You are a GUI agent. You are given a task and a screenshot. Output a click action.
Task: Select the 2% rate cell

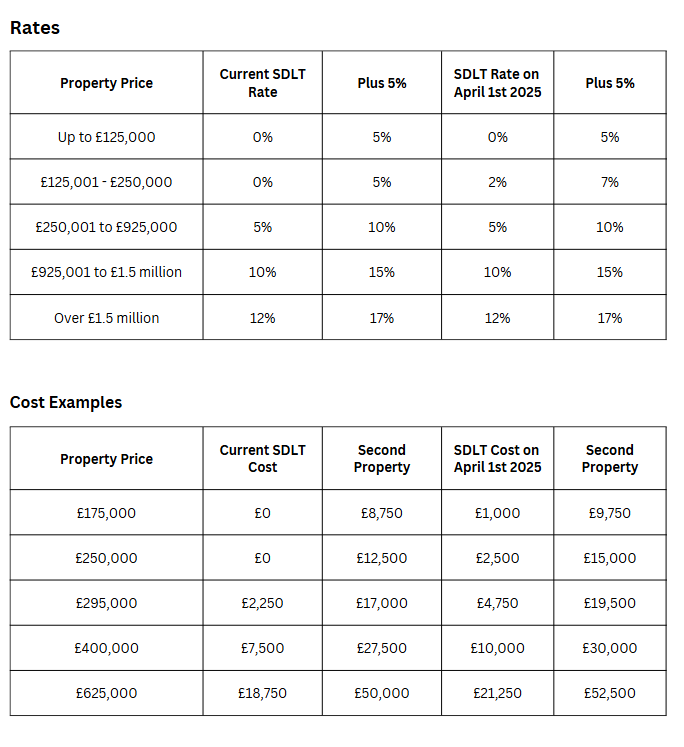(497, 182)
